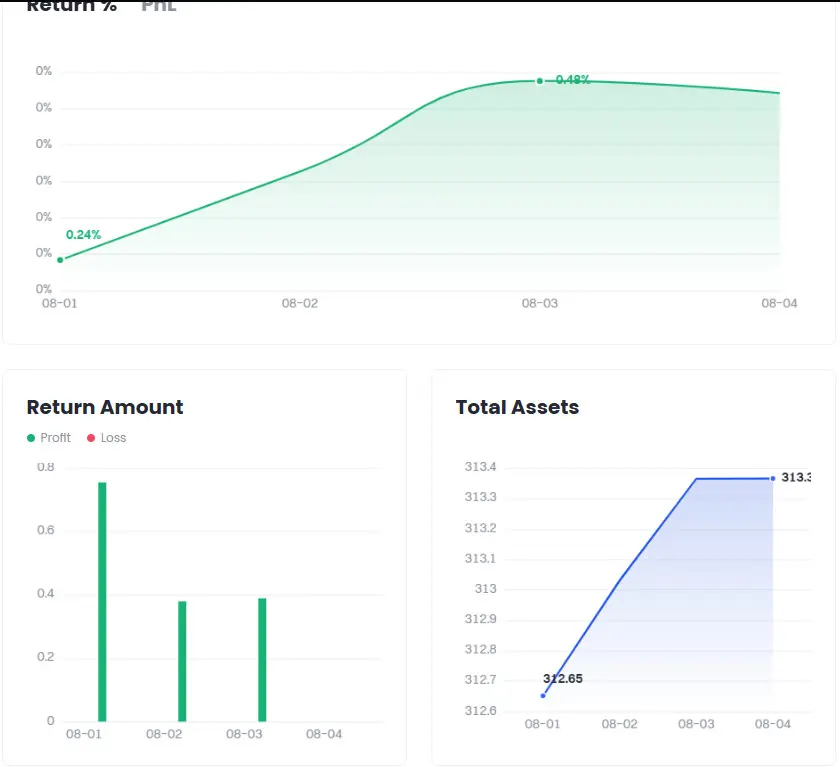Click 08-01 on the Return % axis
Image resolution: width=840 pixels, height=767 pixels.
tap(59, 303)
